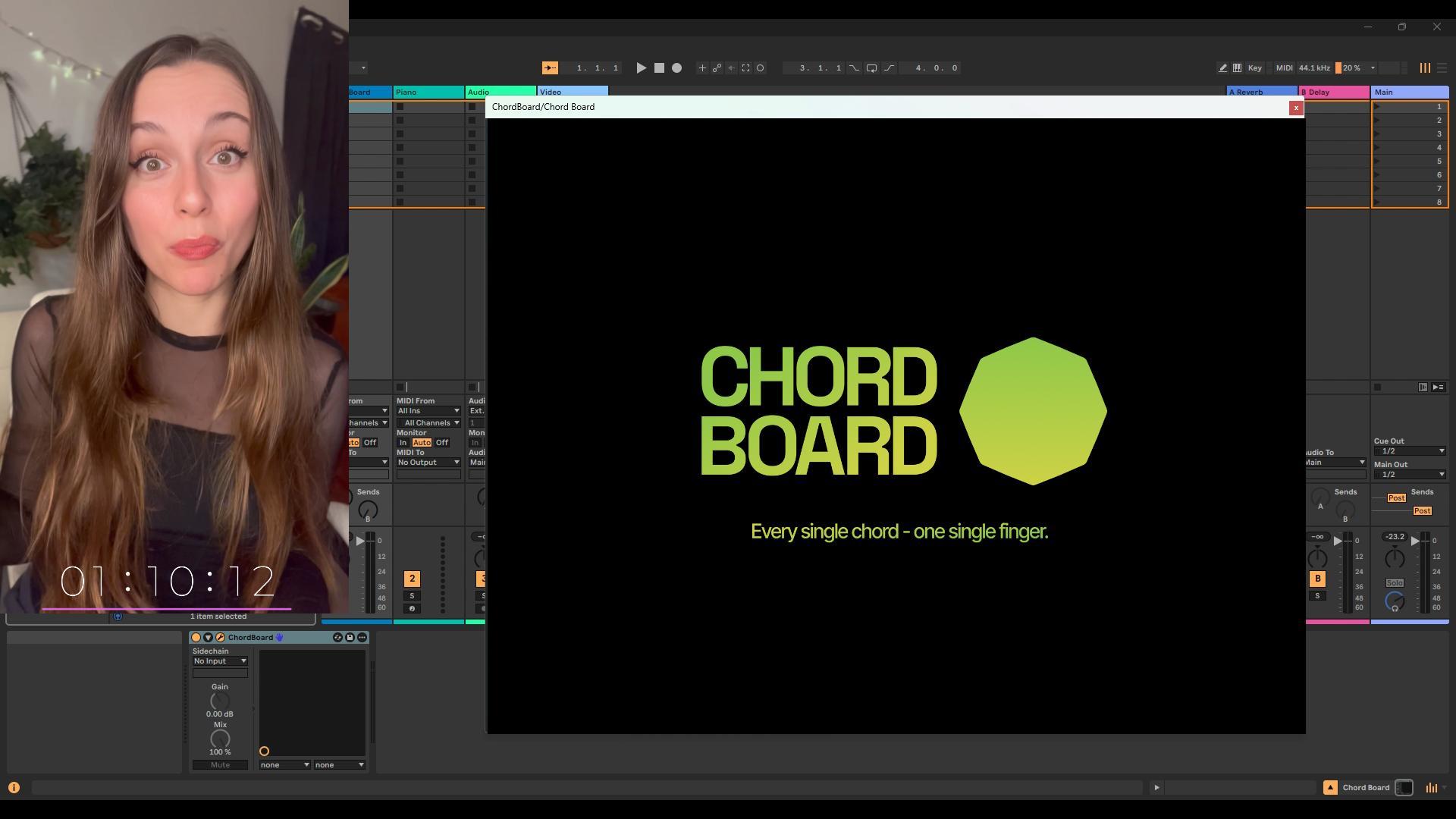Viewport: 1456px width, 819px height.
Task: Click the 44.1 kHz sample rate display
Action: tap(1314, 68)
